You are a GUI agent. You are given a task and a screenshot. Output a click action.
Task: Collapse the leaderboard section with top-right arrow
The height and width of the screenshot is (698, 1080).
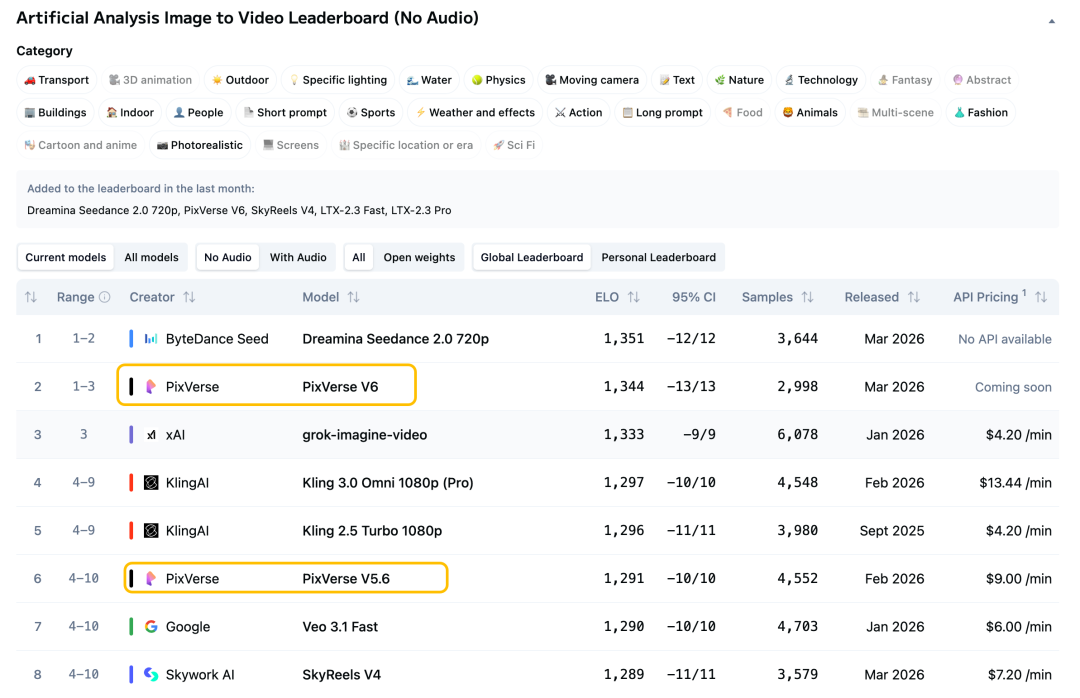[x=1051, y=21]
